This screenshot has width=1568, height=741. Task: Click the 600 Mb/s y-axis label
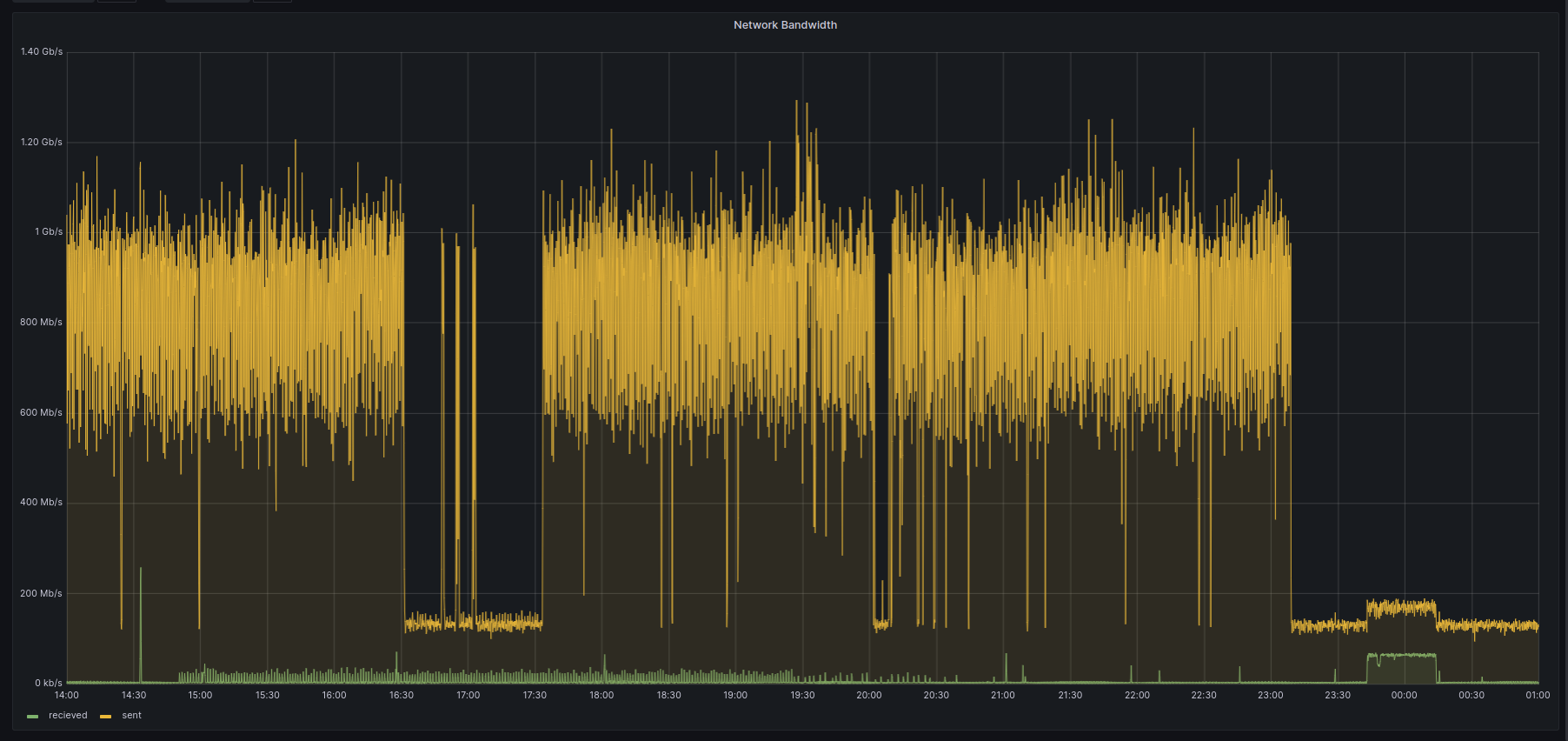click(42, 413)
